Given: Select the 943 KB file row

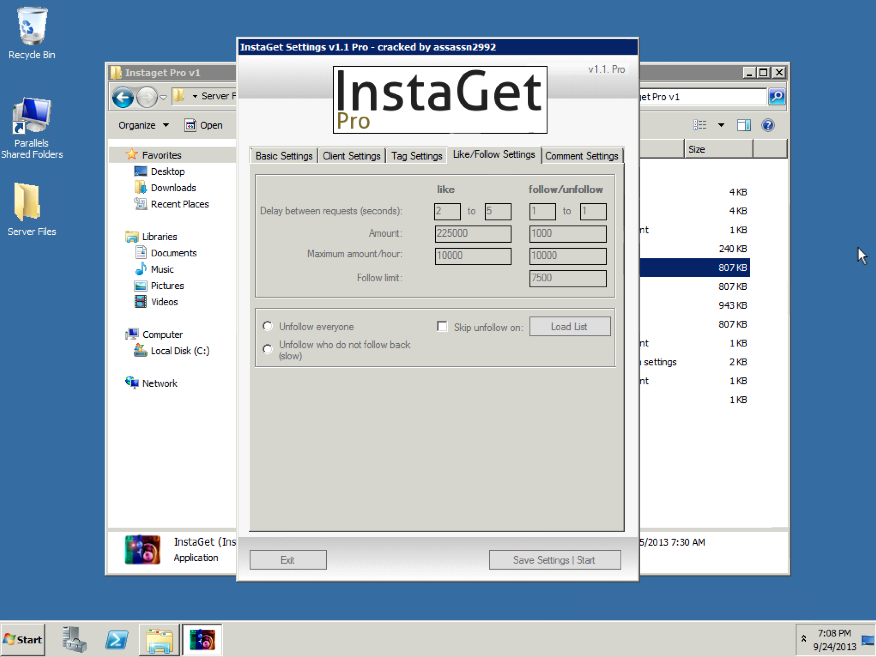Looking at the screenshot, I should pos(694,306).
